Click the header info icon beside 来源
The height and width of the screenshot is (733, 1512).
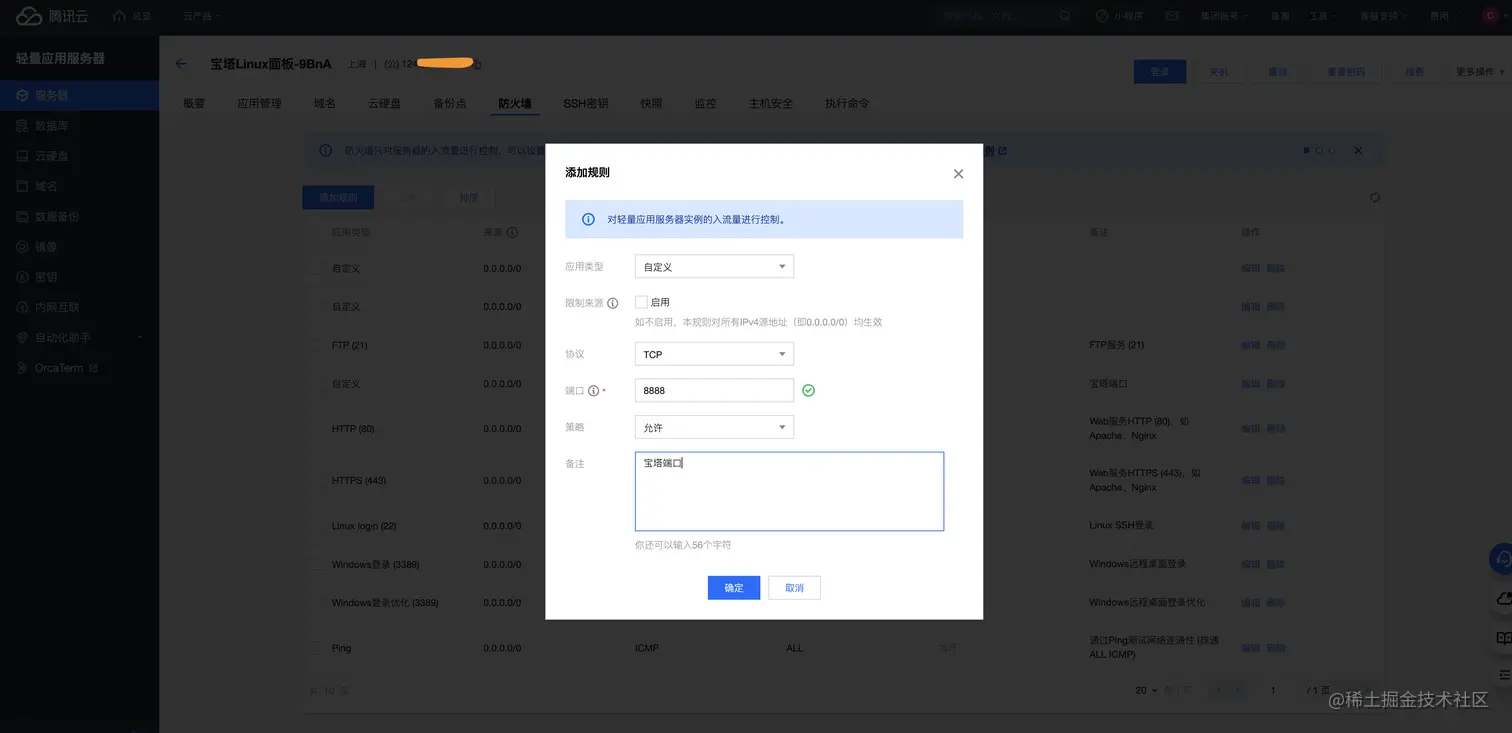(512, 232)
